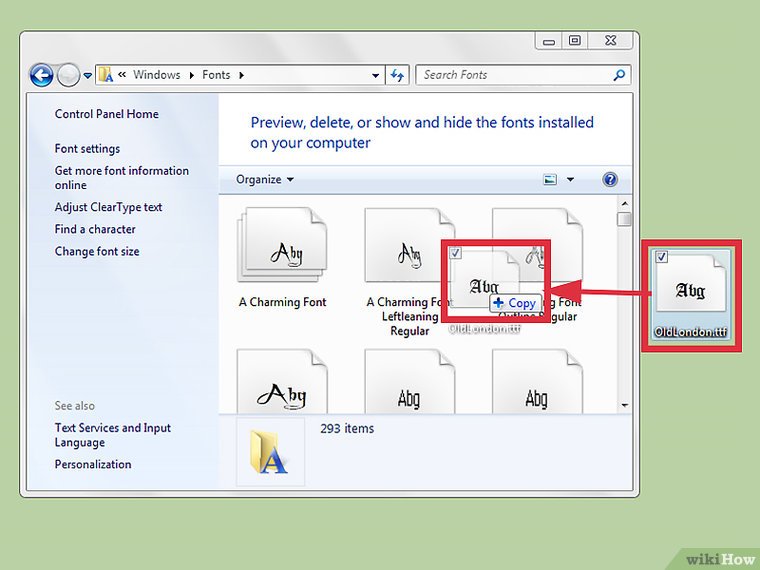This screenshot has height=570, width=760.
Task: Open the address bar history dropdown
Action: (x=376, y=75)
